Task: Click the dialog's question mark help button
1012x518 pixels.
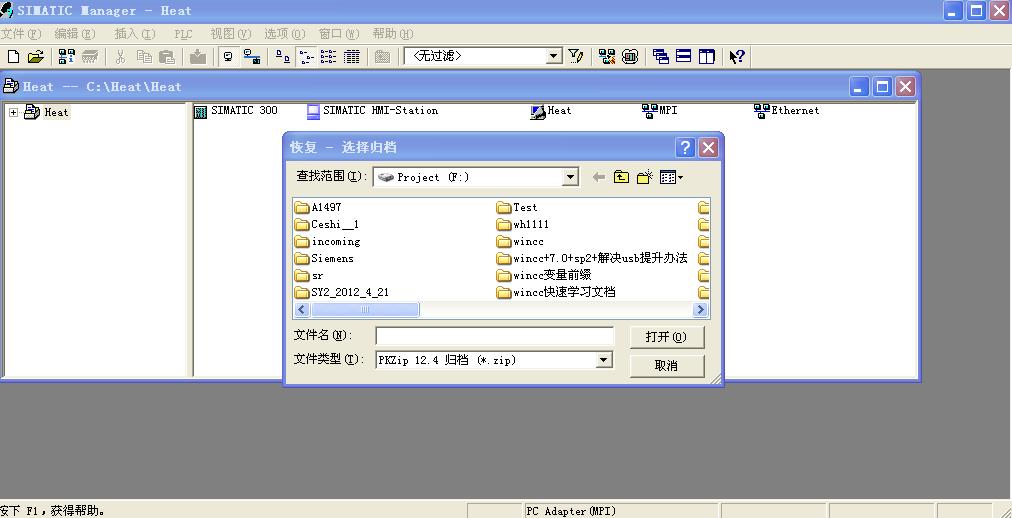Action: 685,148
